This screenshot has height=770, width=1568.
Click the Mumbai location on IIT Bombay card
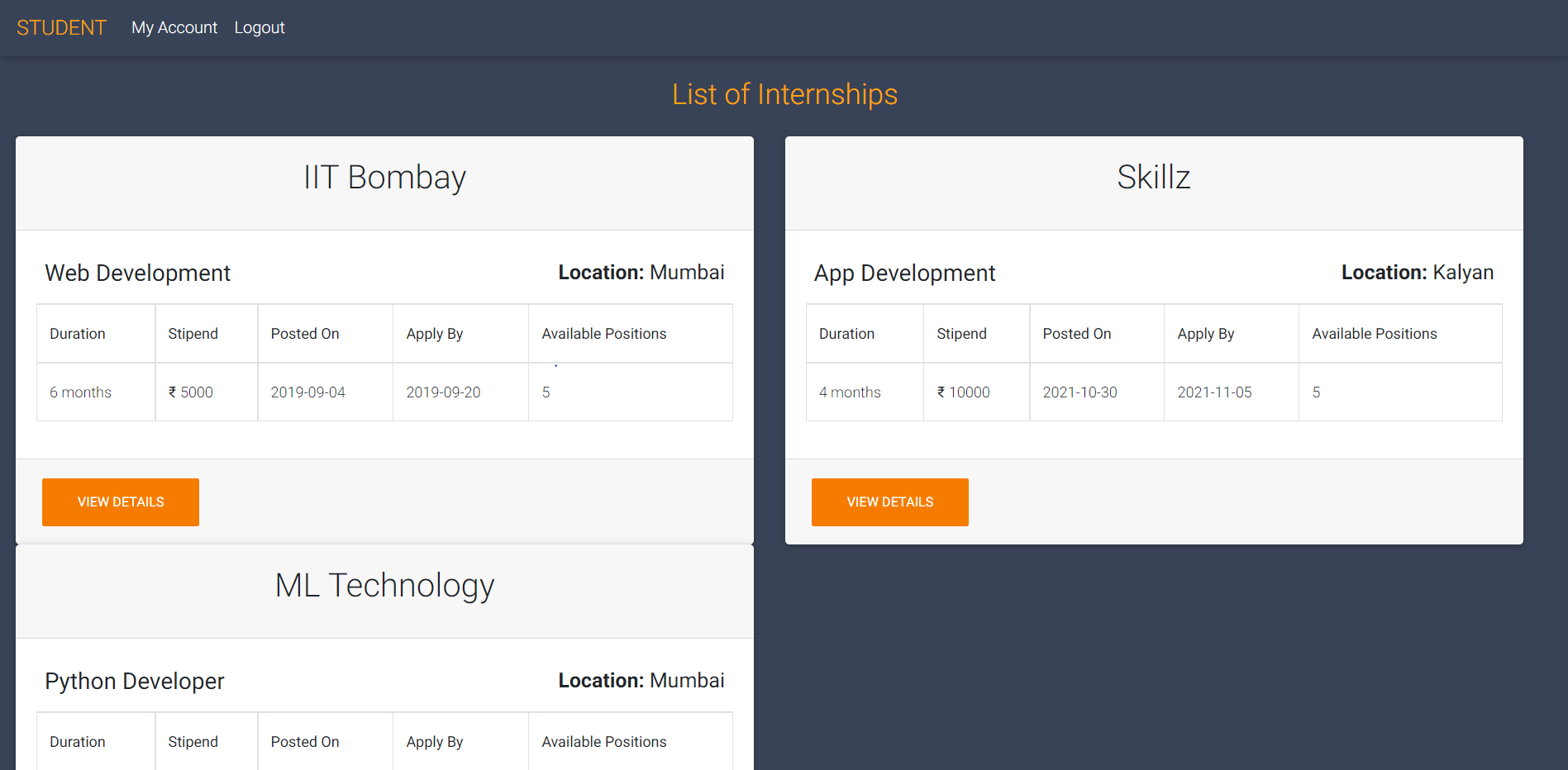click(687, 272)
